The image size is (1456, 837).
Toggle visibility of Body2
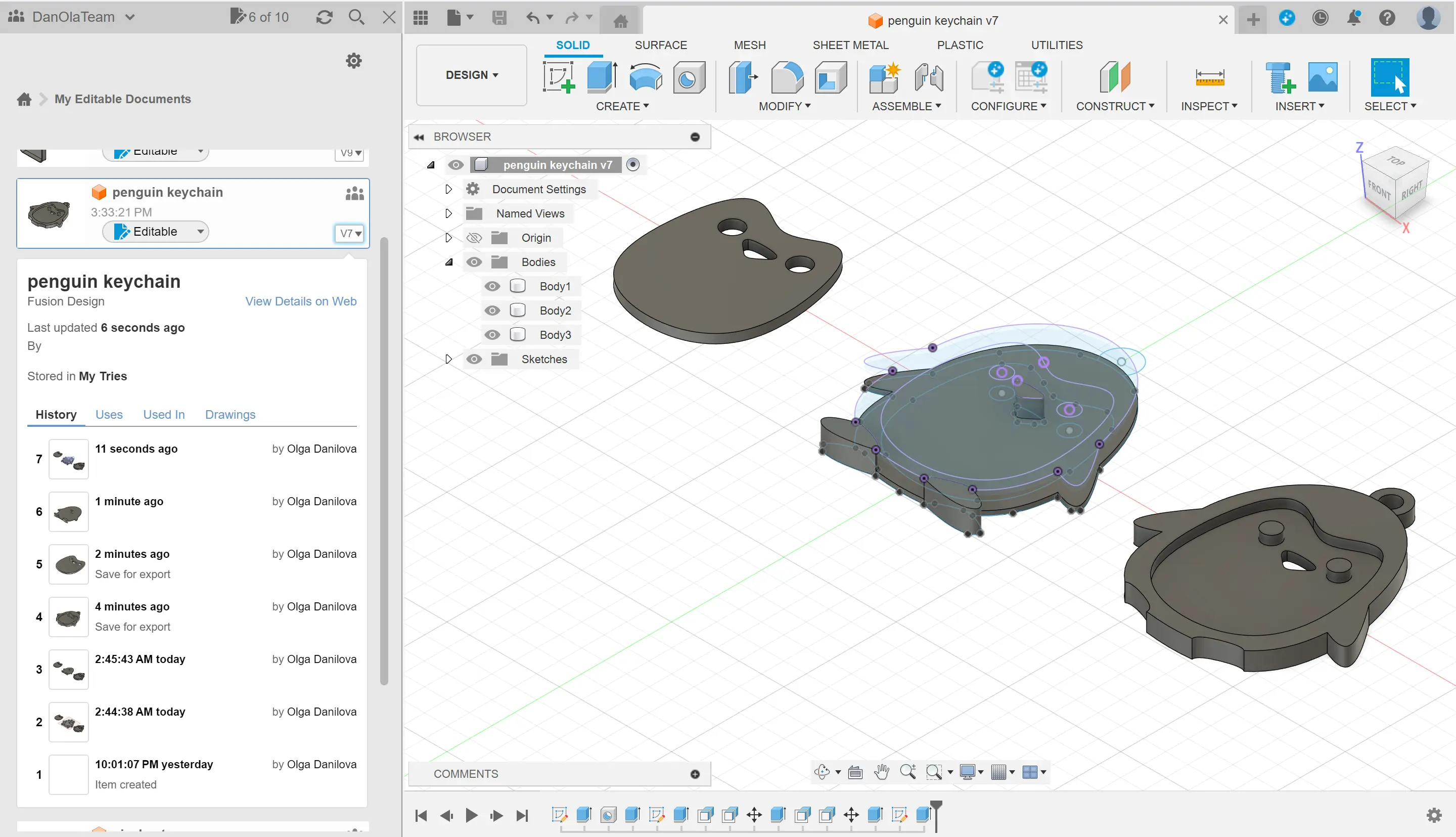coord(492,311)
